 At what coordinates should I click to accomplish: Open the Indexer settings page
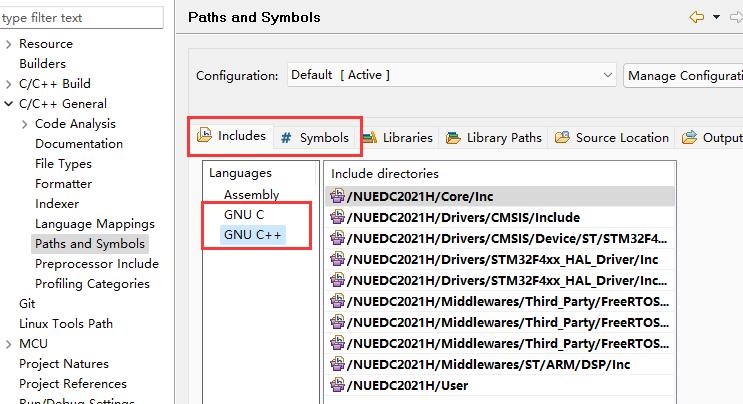57,204
